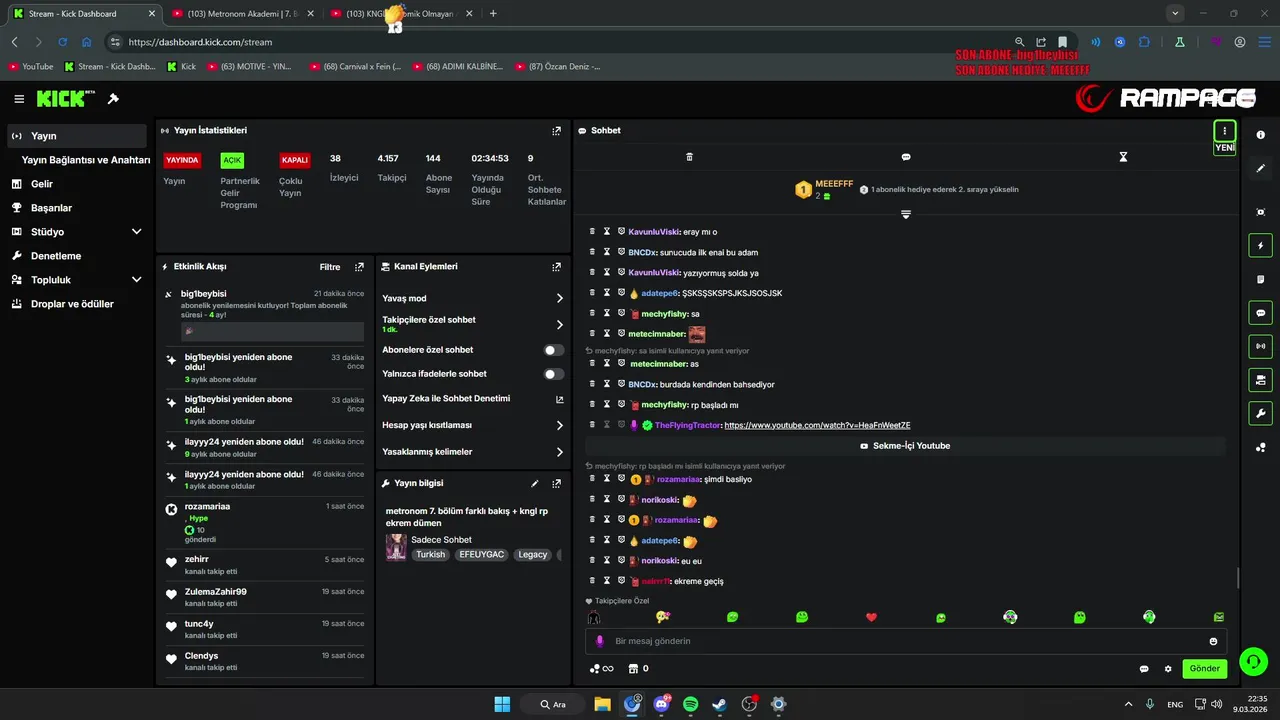Viewport: 1280px width, 720px height.
Task: Open Steam from the taskbar
Action: pos(719,704)
